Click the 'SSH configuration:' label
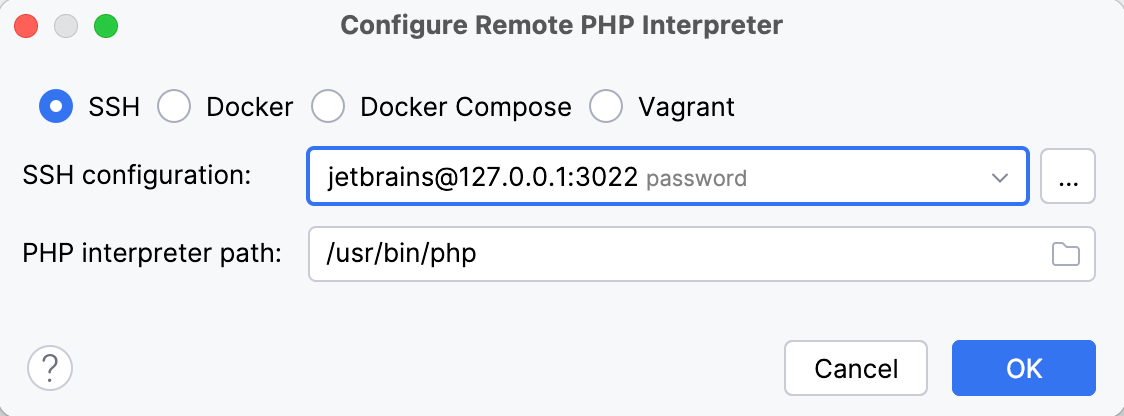The image size is (1124, 416). [x=135, y=175]
